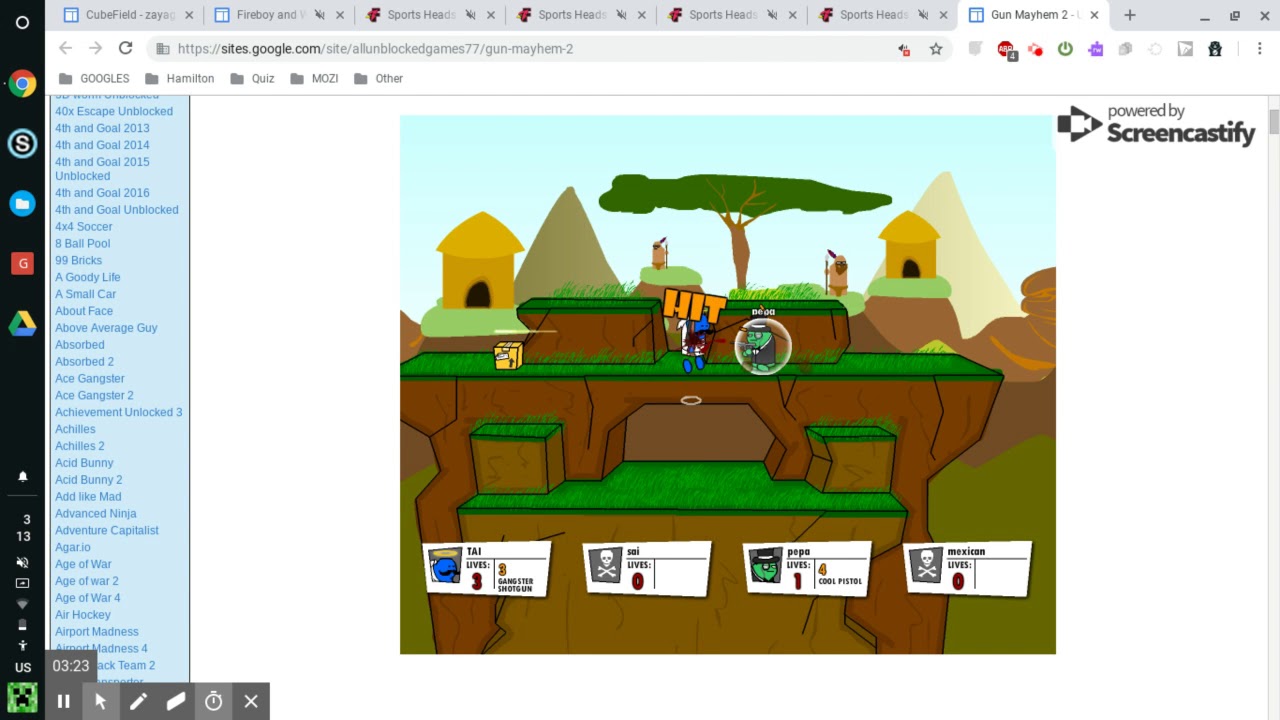Viewport: 1280px width, 720px height.
Task: Click the pepa player status card
Action: click(807, 569)
